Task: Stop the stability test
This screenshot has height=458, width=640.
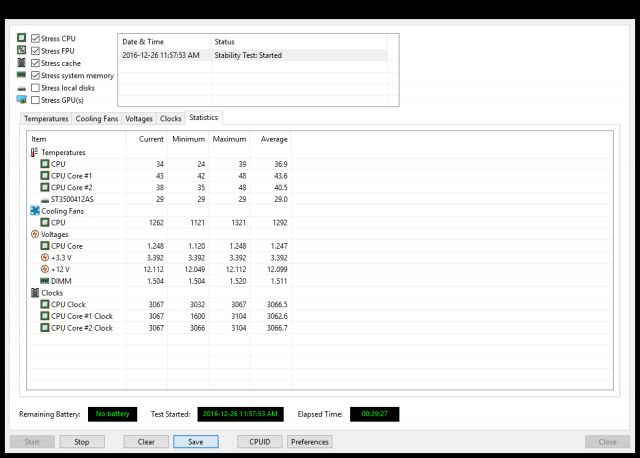Action: tap(82, 442)
